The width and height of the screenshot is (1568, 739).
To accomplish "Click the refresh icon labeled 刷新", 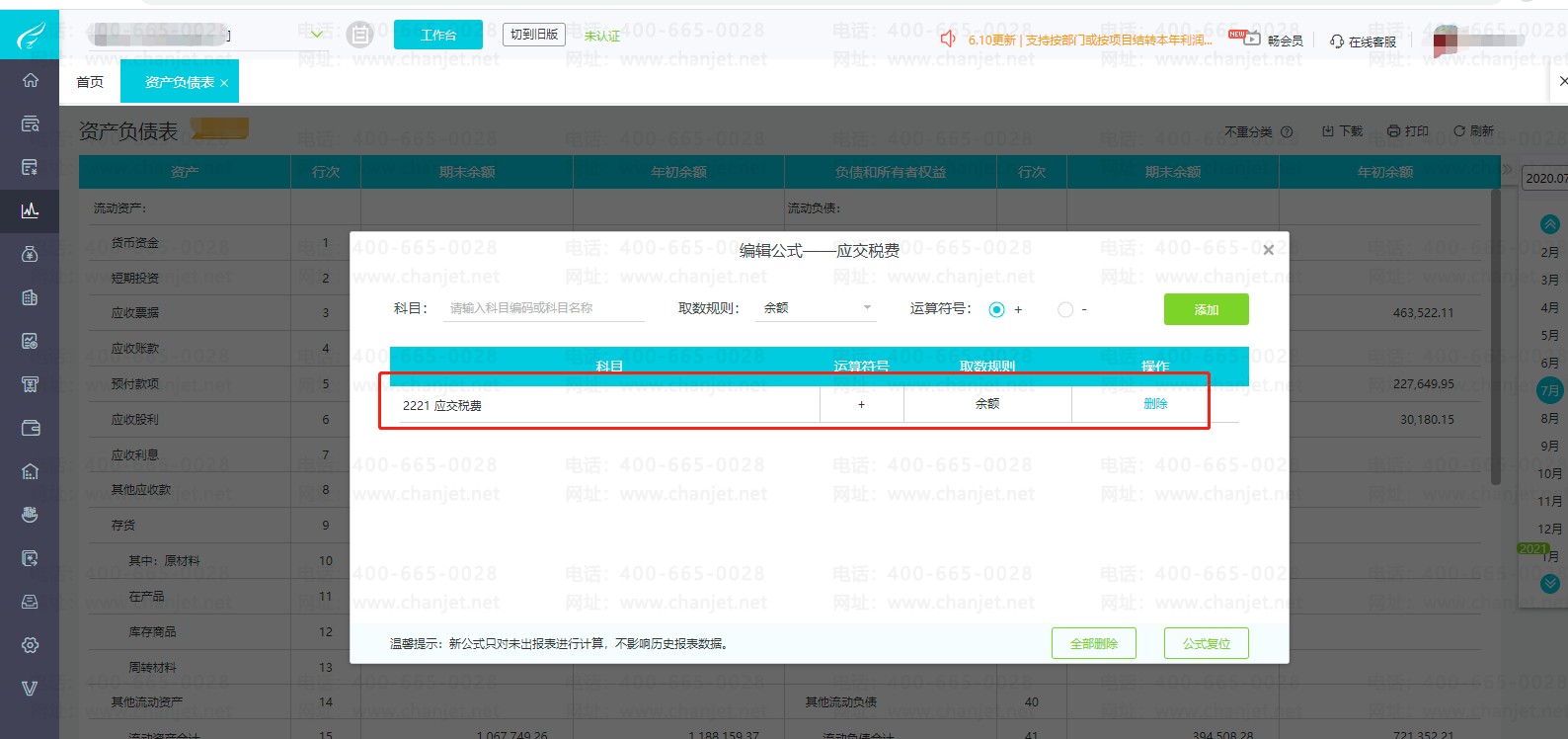I will tap(1458, 131).
